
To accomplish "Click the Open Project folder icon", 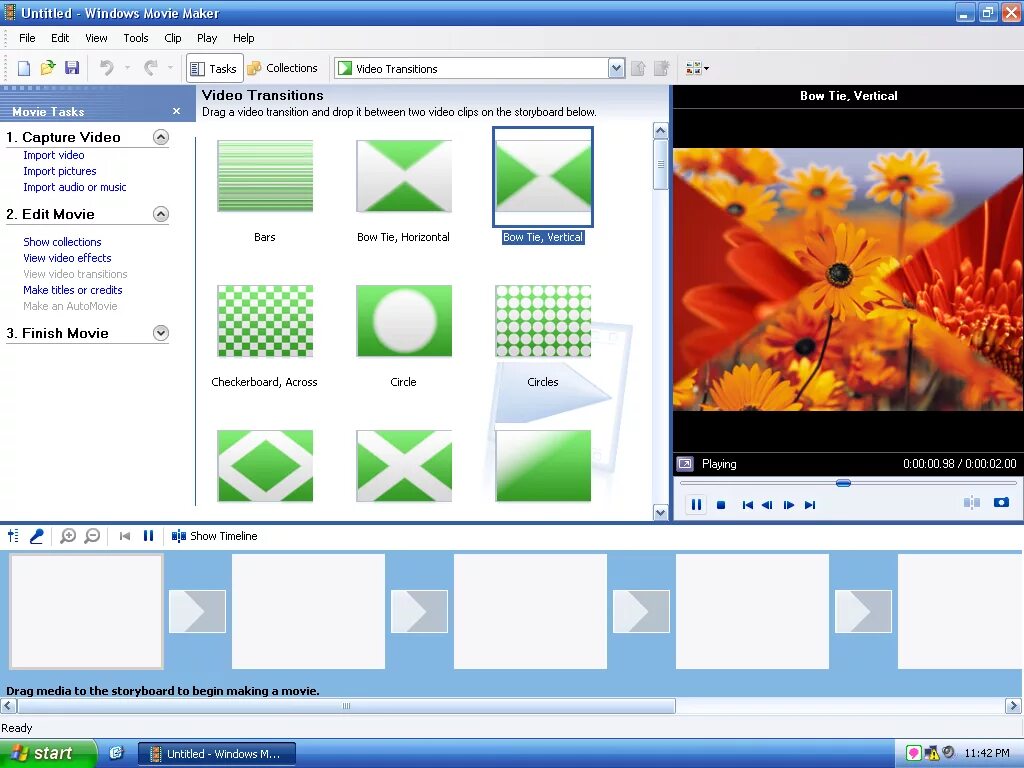I will tap(48, 68).
